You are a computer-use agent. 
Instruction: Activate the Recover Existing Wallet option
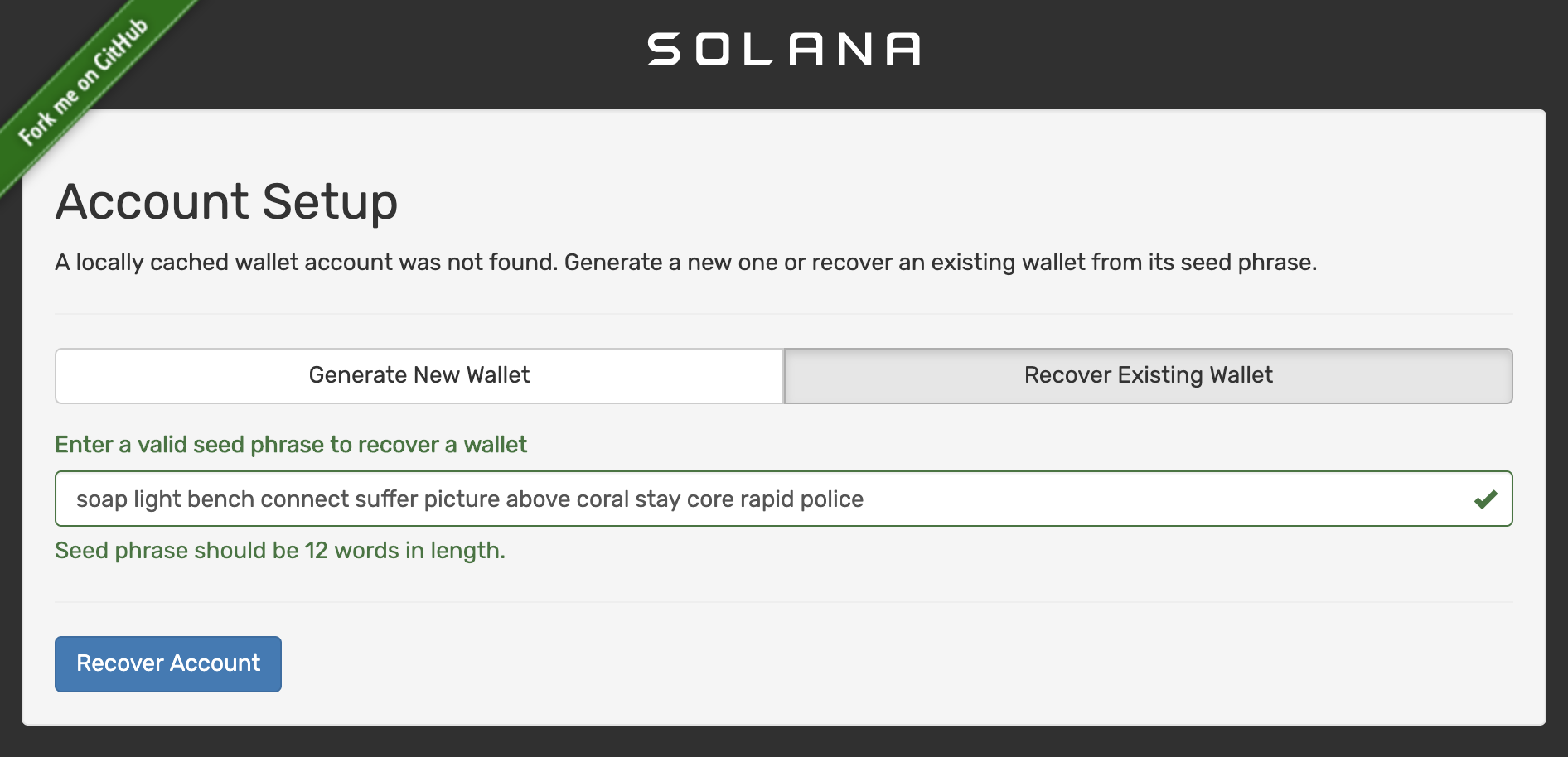(x=1147, y=375)
